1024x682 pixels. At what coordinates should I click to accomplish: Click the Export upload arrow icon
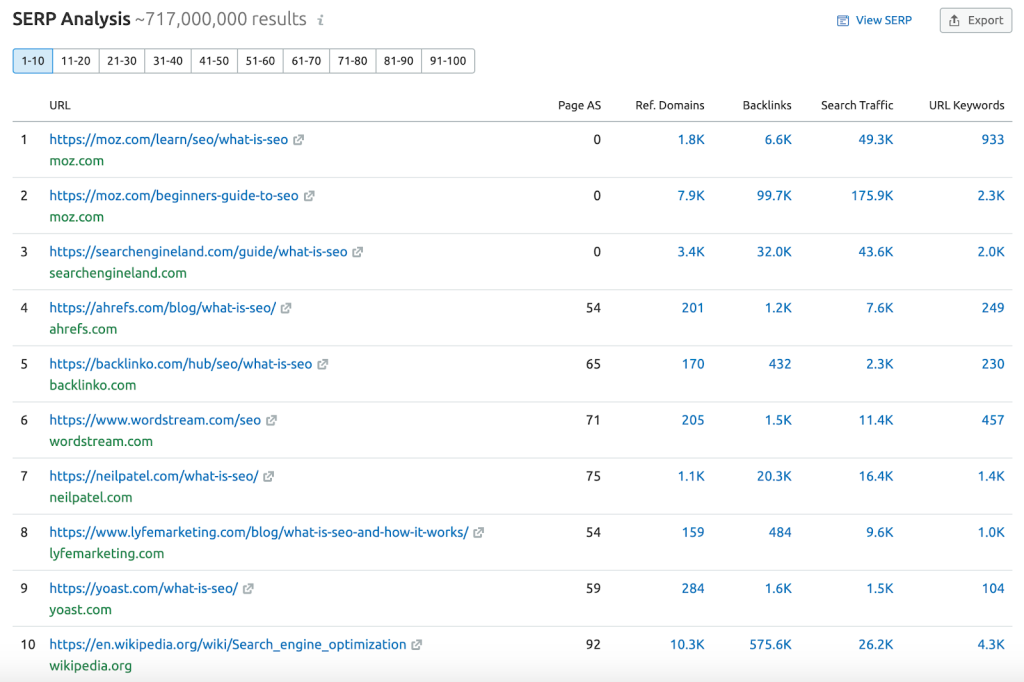[954, 20]
